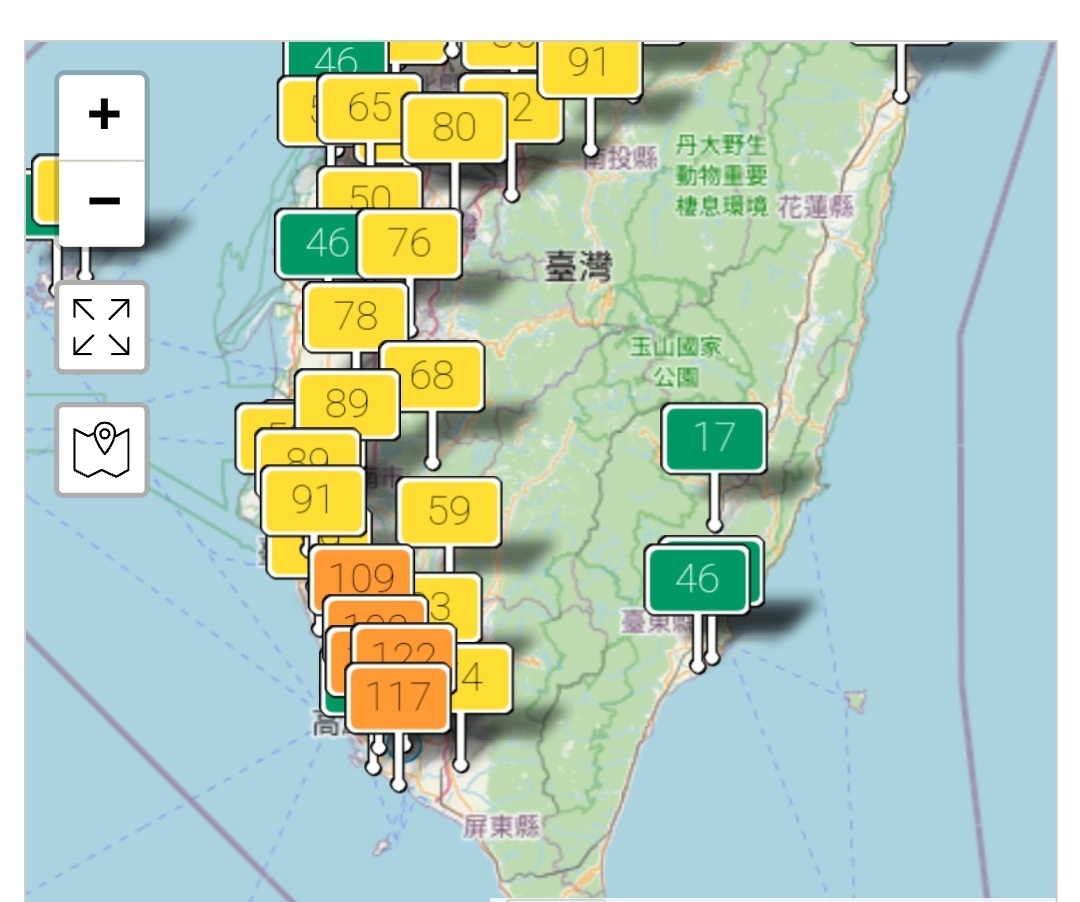
Task: Click the map location pin icon
Action: coord(102,451)
